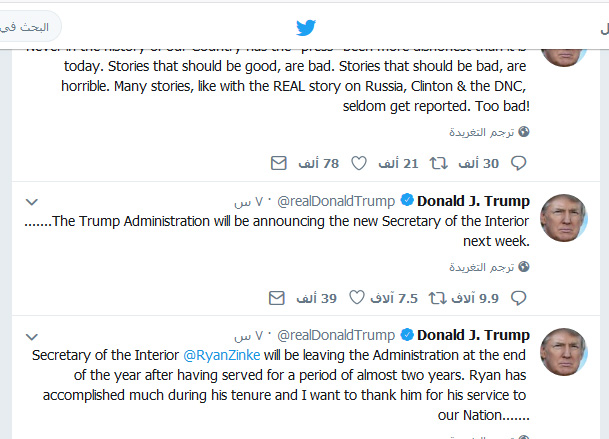Click the Trump avatar on the RyanZinke tweet
609x439 pixels.
coord(563,352)
